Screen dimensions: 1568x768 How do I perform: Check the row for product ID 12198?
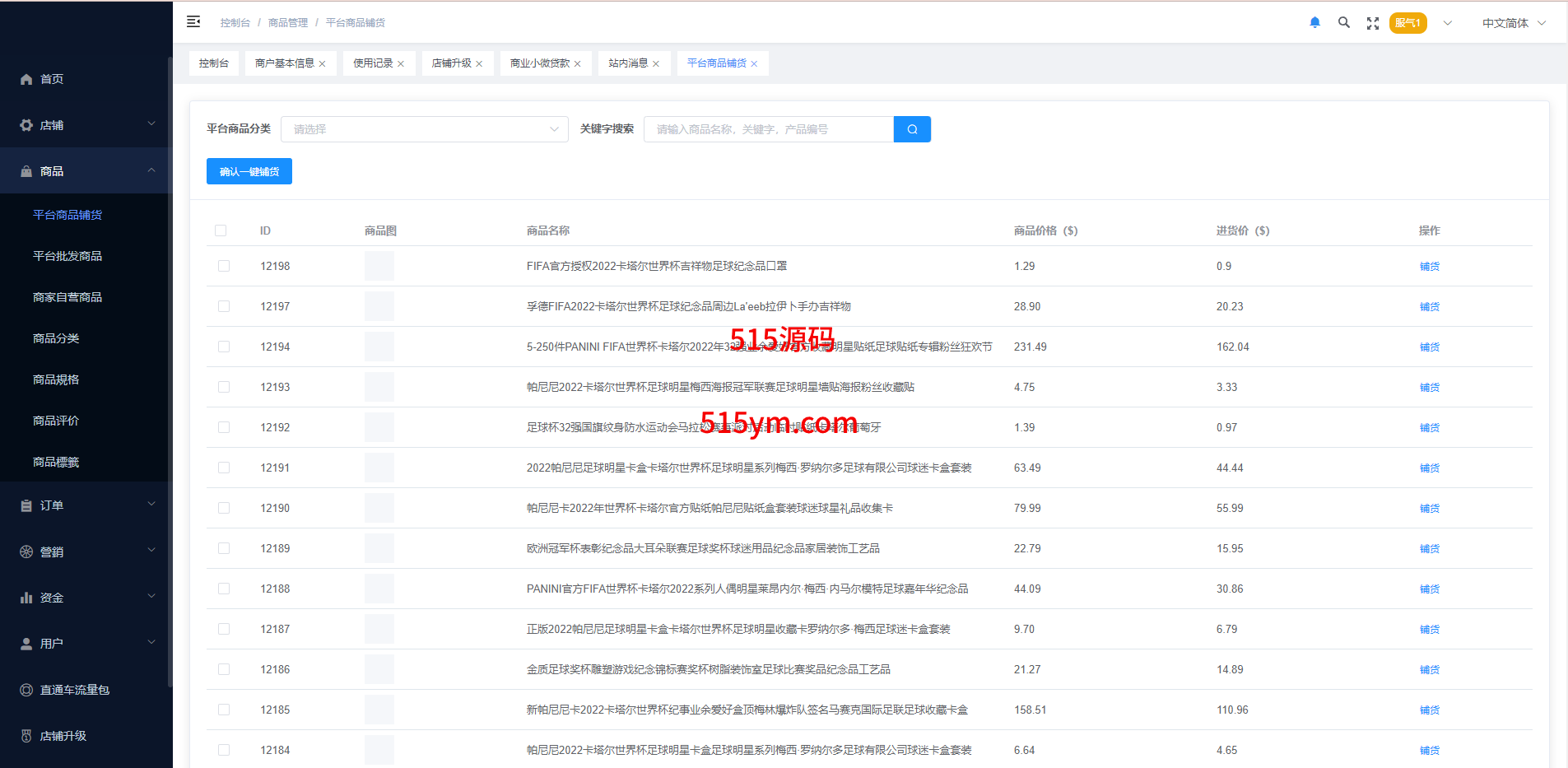pos(224,266)
